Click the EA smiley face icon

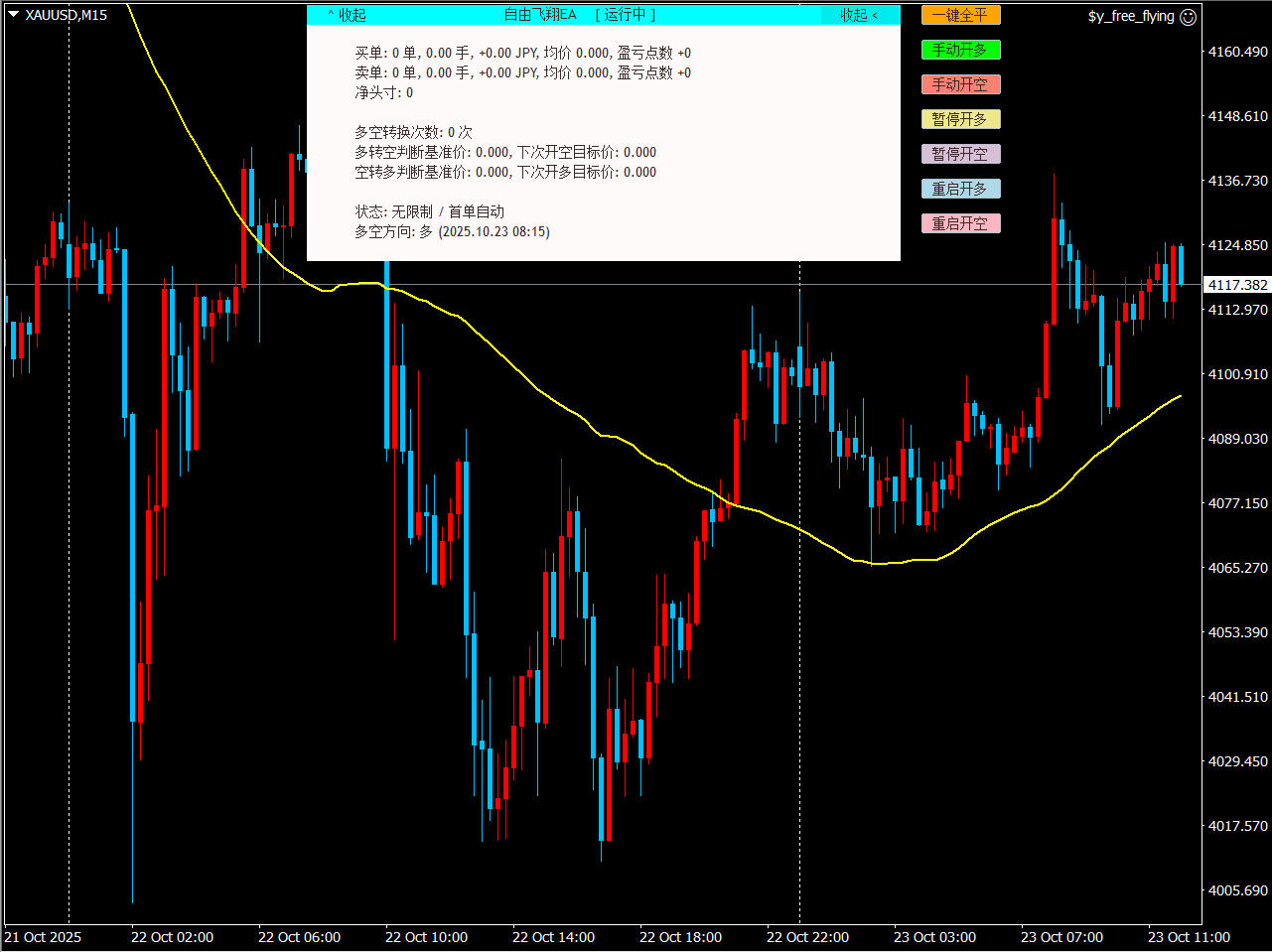click(x=1189, y=17)
